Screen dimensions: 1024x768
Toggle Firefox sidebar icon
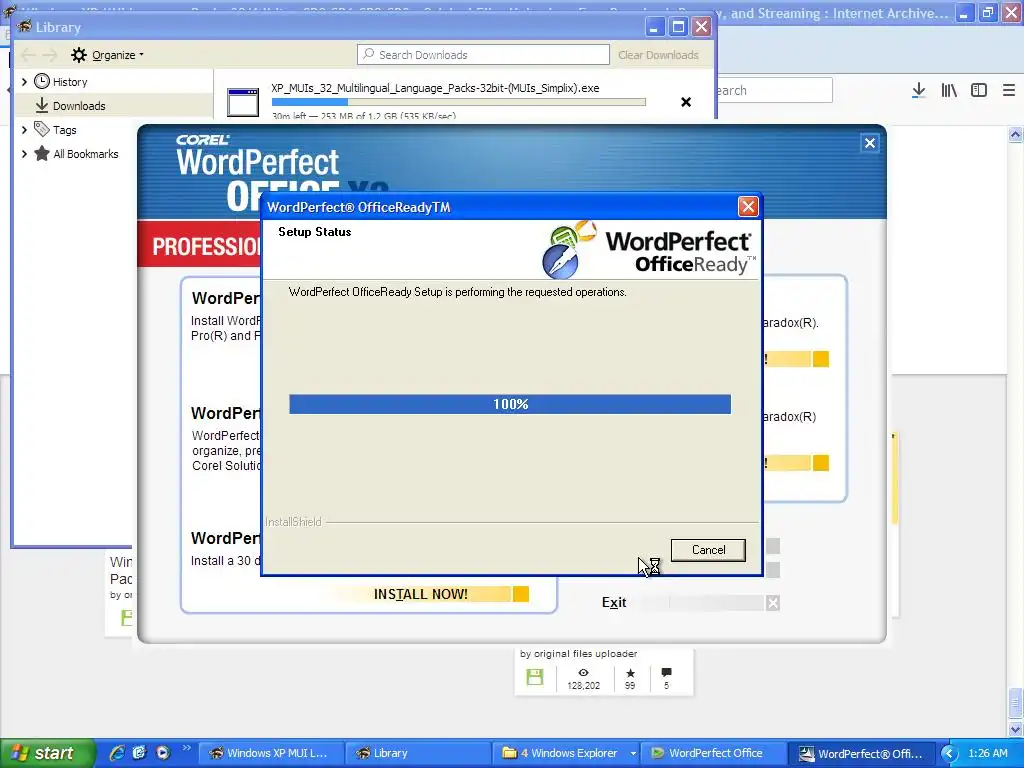[979, 90]
